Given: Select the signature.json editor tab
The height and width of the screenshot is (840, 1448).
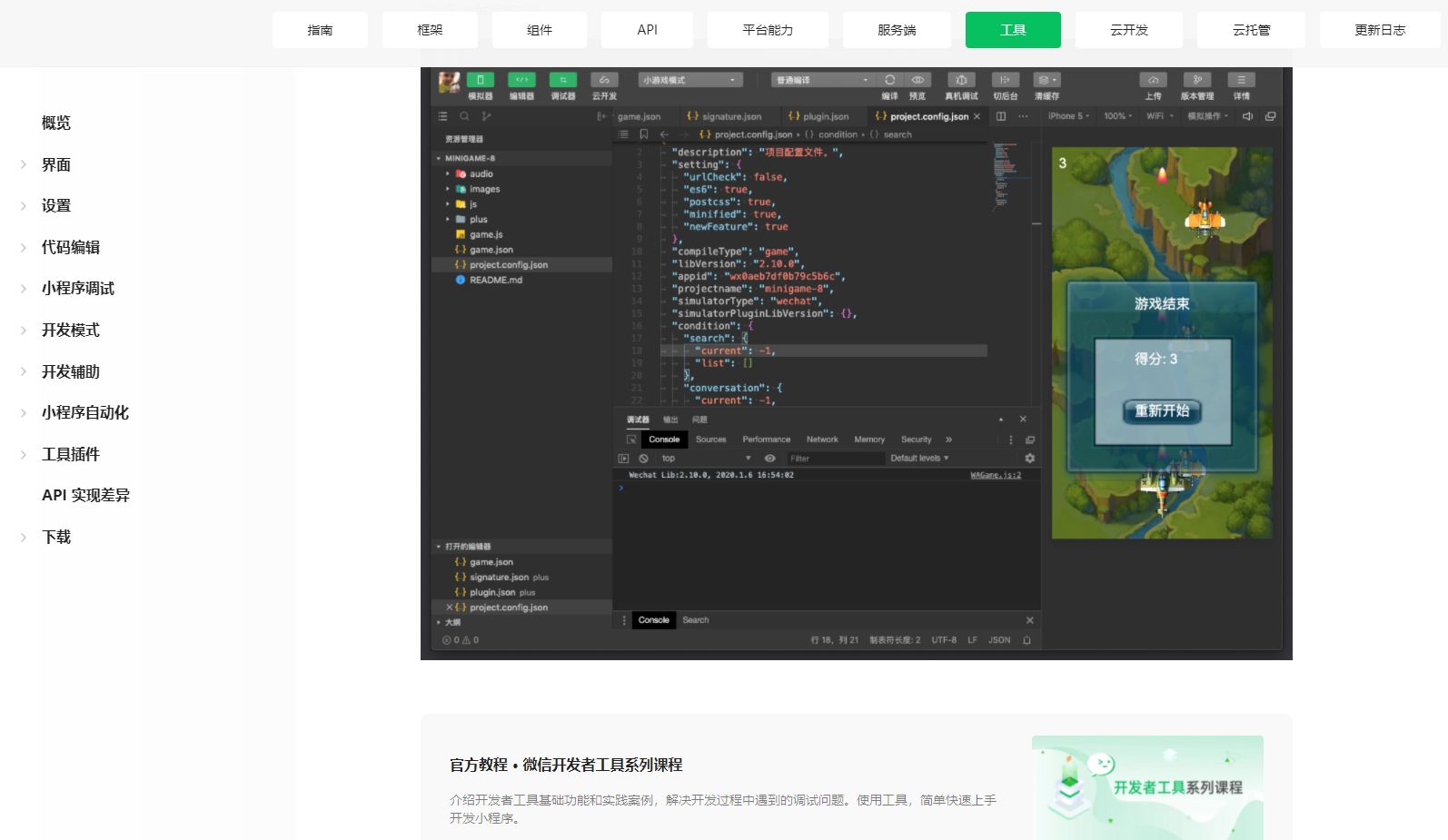Looking at the screenshot, I should point(724,116).
